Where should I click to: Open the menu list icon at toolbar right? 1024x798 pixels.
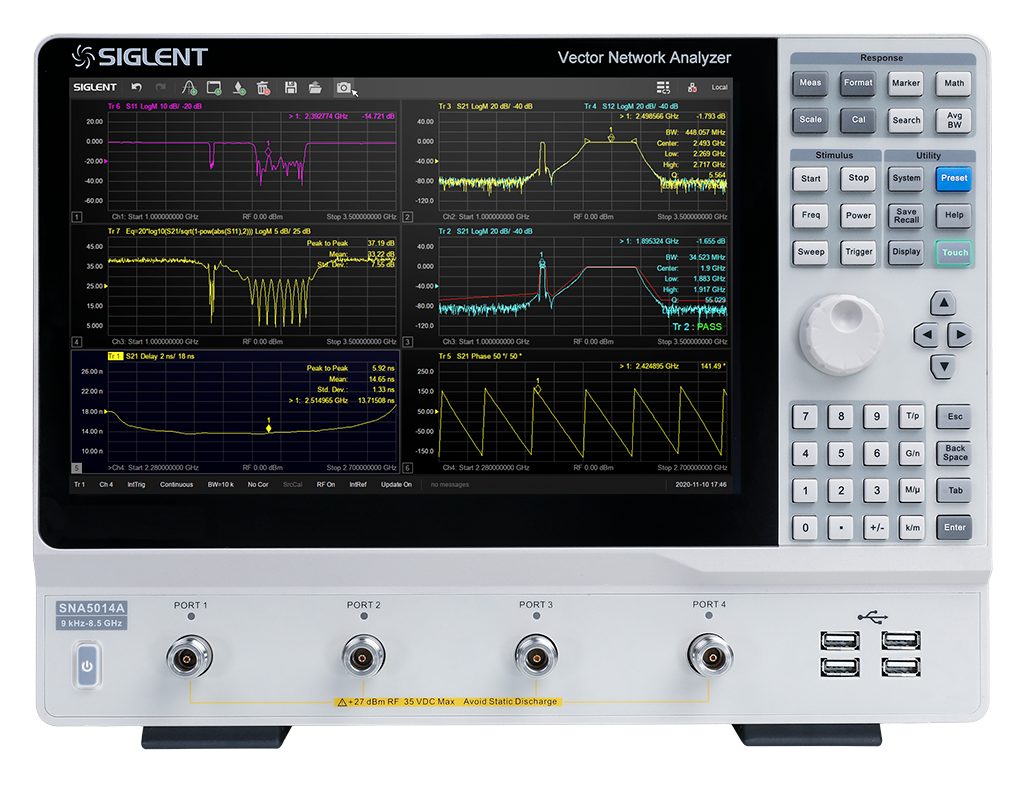click(663, 88)
